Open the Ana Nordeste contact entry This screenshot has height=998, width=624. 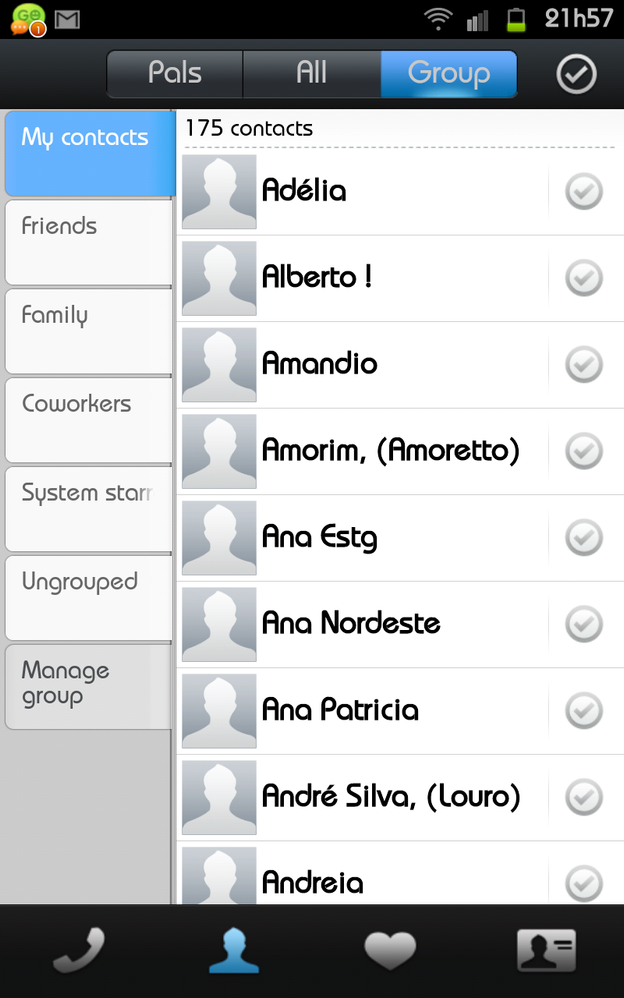pyautogui.click(x=351, y=624)
